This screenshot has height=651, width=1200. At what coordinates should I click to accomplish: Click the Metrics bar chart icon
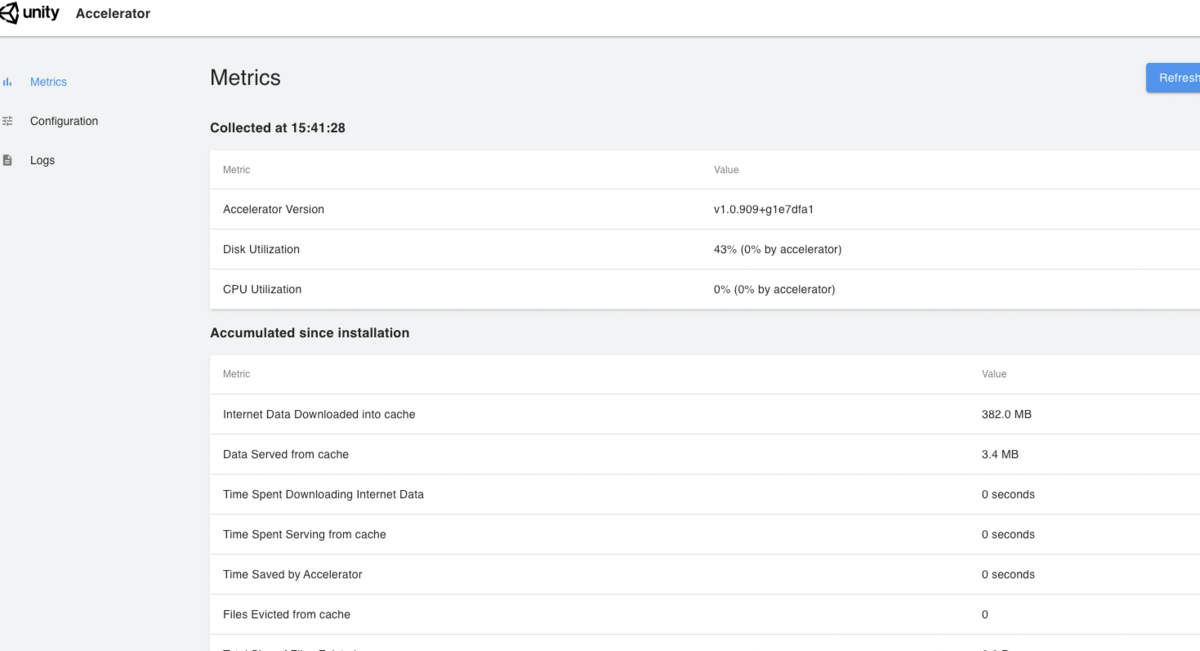[x=8, y=82]
